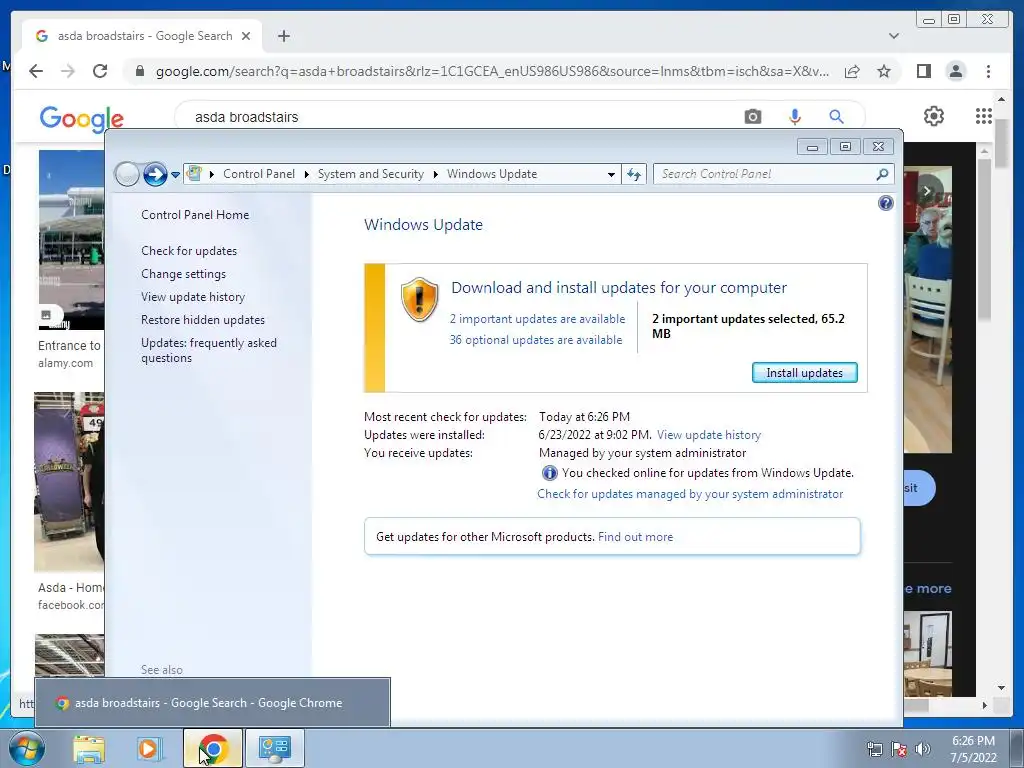1024x768 pixels.
Task: Click the Control Panel back navigation button
Action: click(x=127, y=174)
